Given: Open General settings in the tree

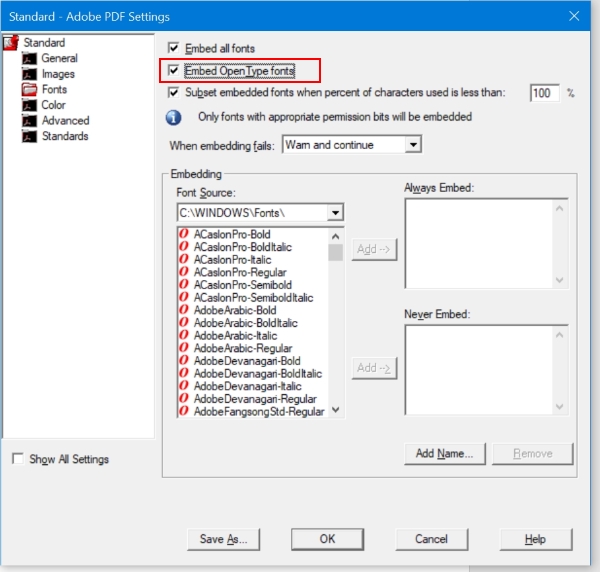Looking at the screenshot, I should tap(59, 58).
